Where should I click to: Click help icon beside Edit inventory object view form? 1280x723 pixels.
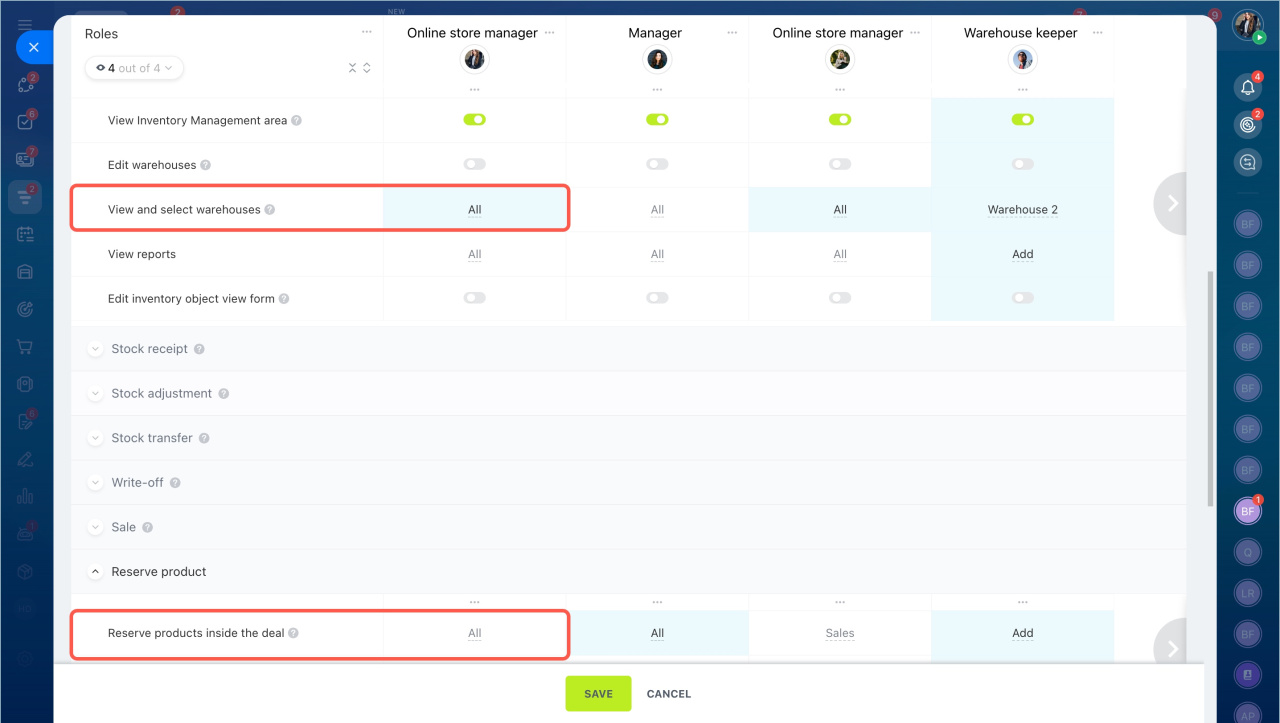284,299
